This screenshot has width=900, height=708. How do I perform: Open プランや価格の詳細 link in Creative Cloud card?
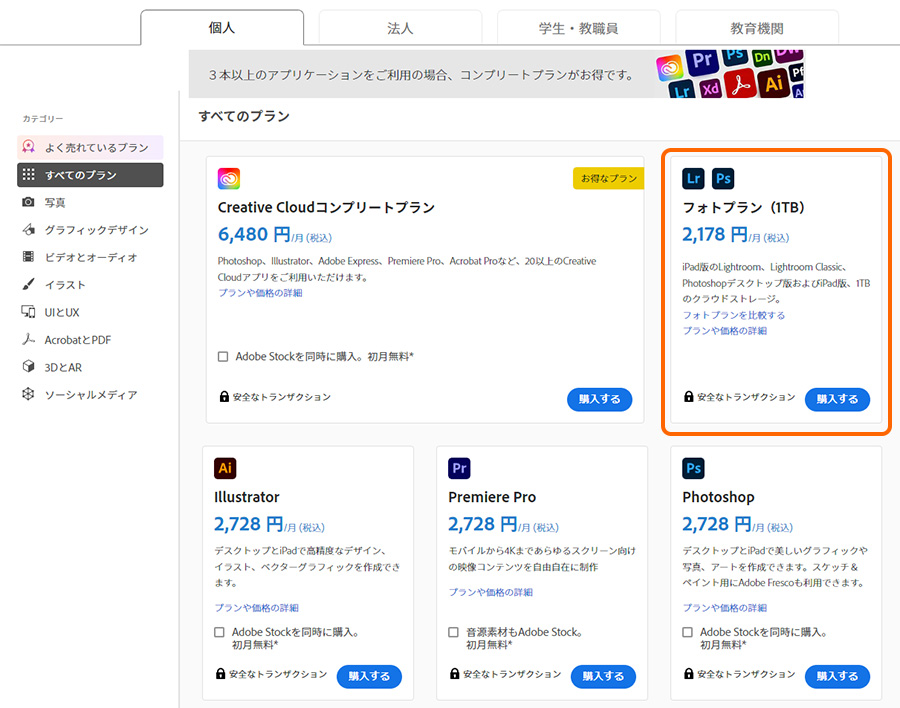click(x=260, y=293)
